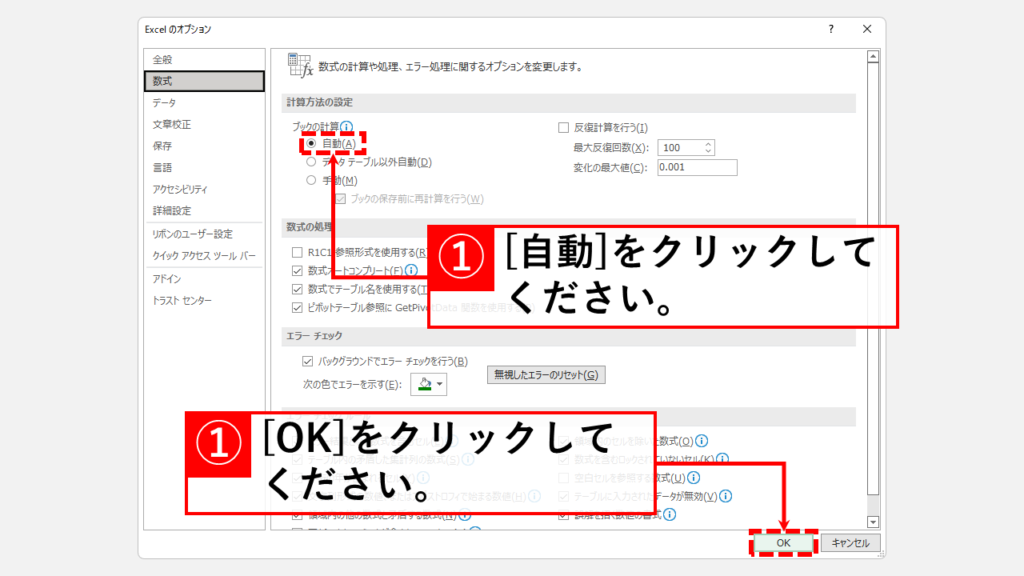Screen dimensions: 1024x576
Task: Click info icon beside 領域内のセルを除いた数式(O)
Action: tap(702, 440)
